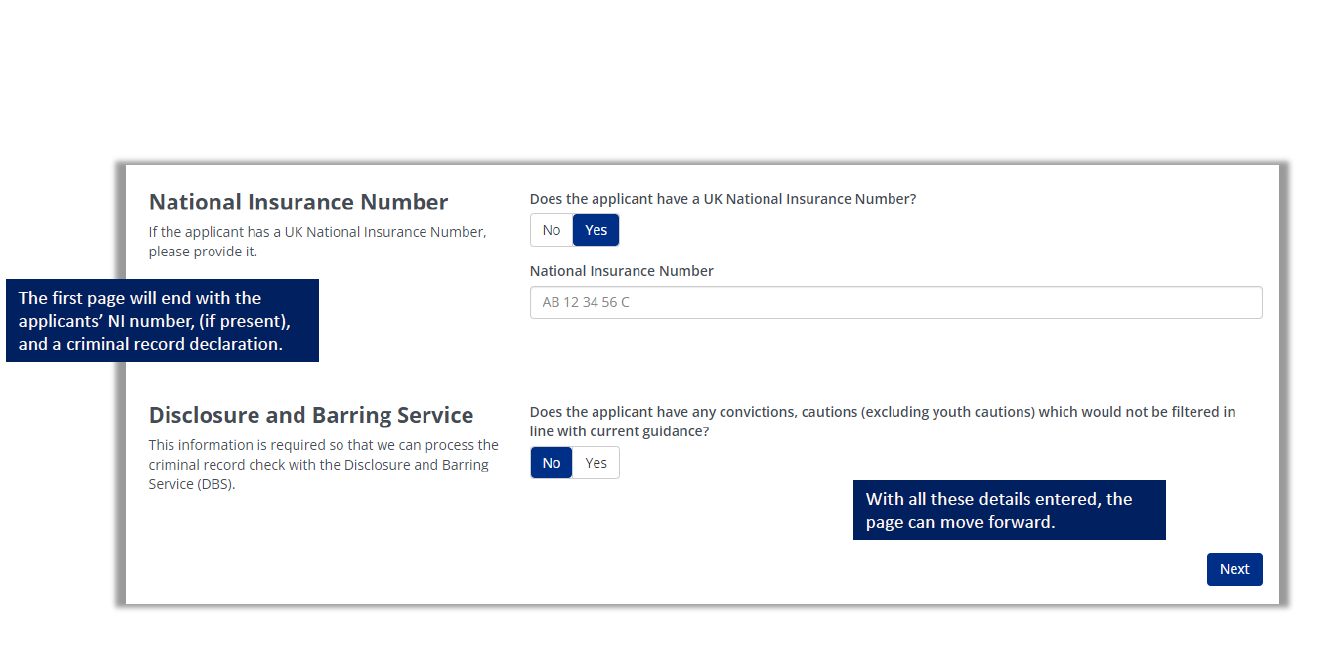Click the National Insurance Number input field
The height and width of the screenshot is (657, 1341).
coord(895,302)
